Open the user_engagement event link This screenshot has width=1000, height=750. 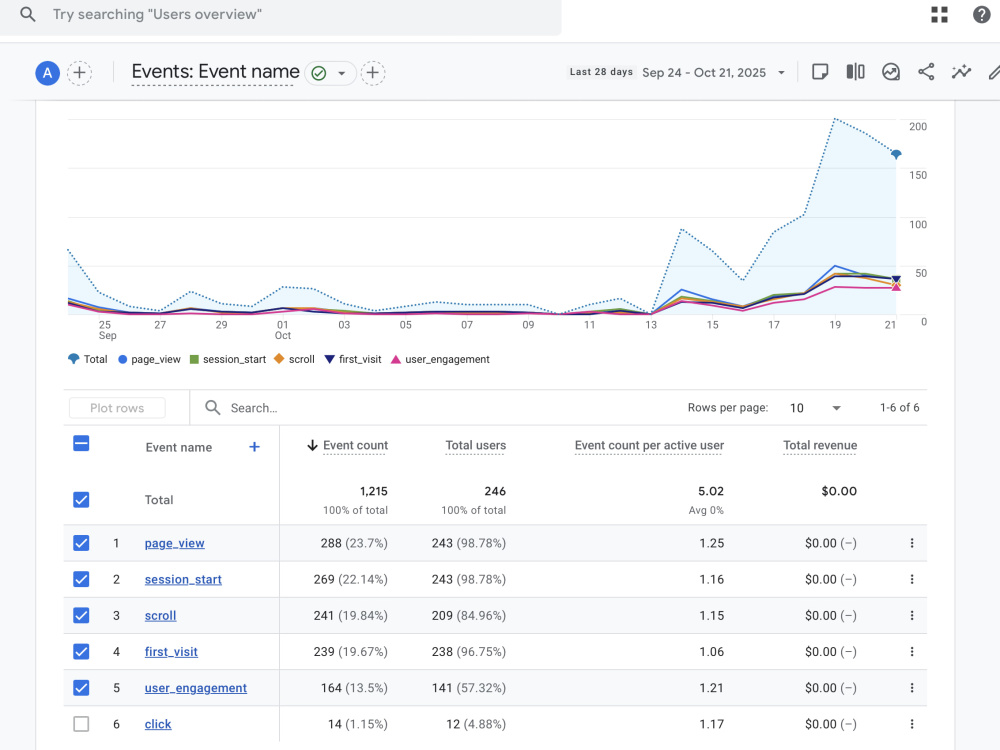(196, 688)
